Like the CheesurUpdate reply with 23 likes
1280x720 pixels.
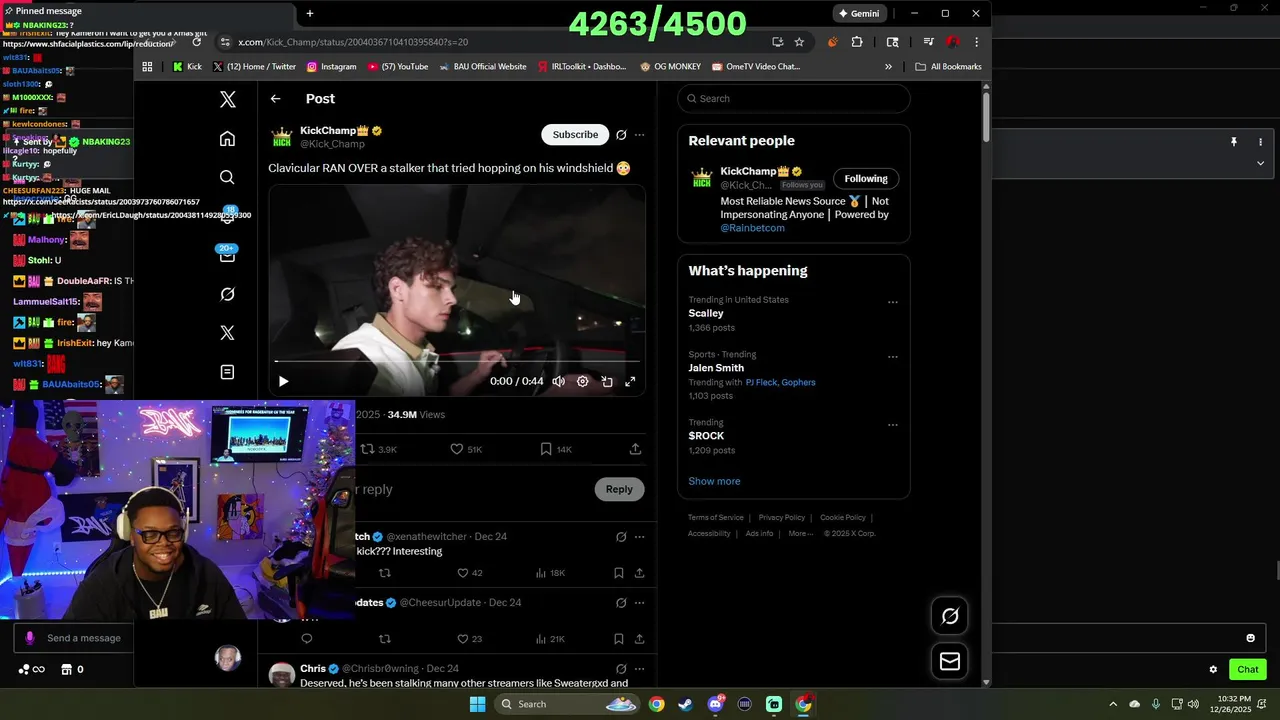click(x=470, y=639)
